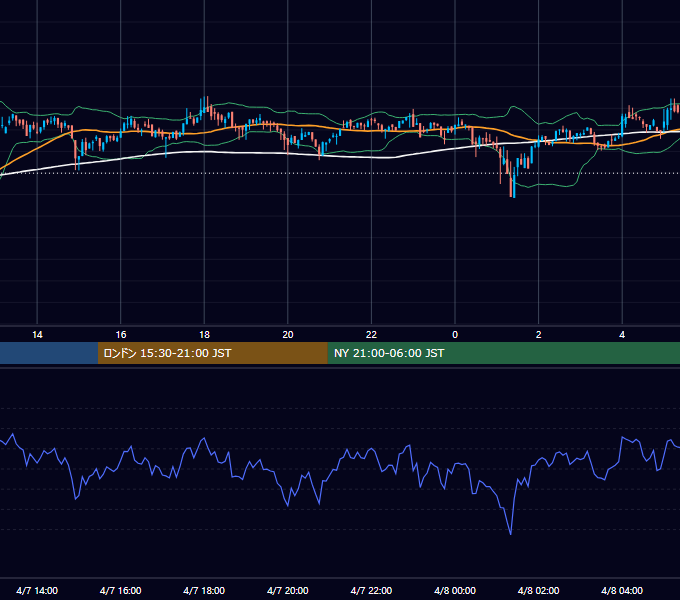This screenshot has height=600, width=680.
Task: Click the NY 21:00-06:00 JST session bar
Action: pos(503,353)
